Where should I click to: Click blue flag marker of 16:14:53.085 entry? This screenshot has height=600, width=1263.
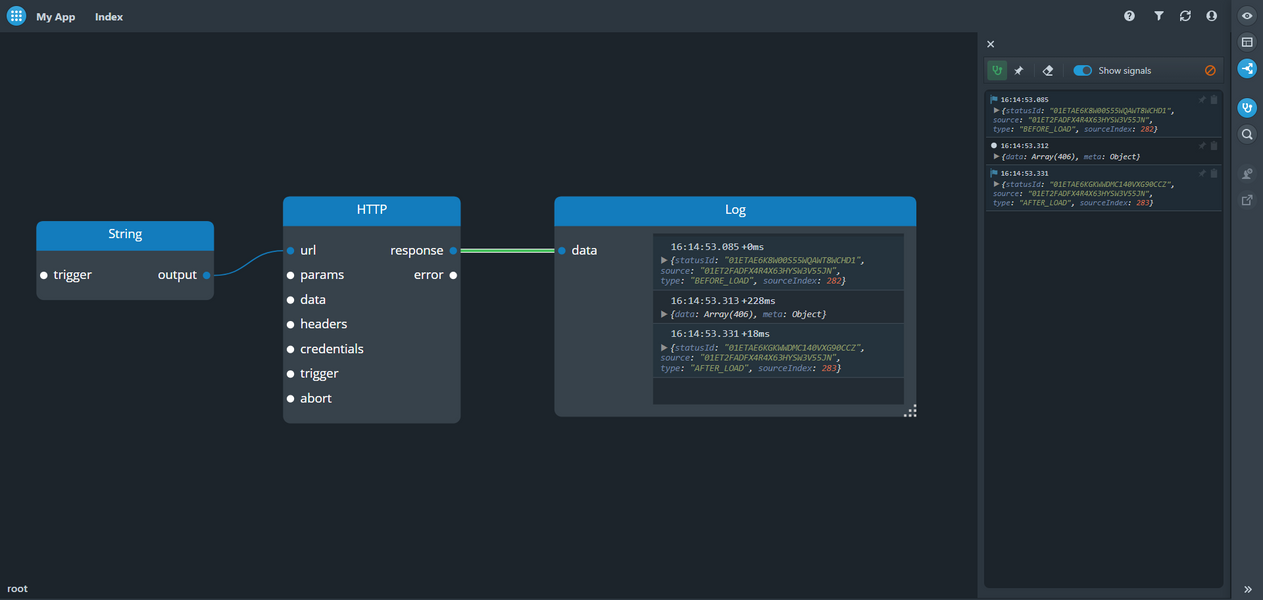[x=994, y=100]
